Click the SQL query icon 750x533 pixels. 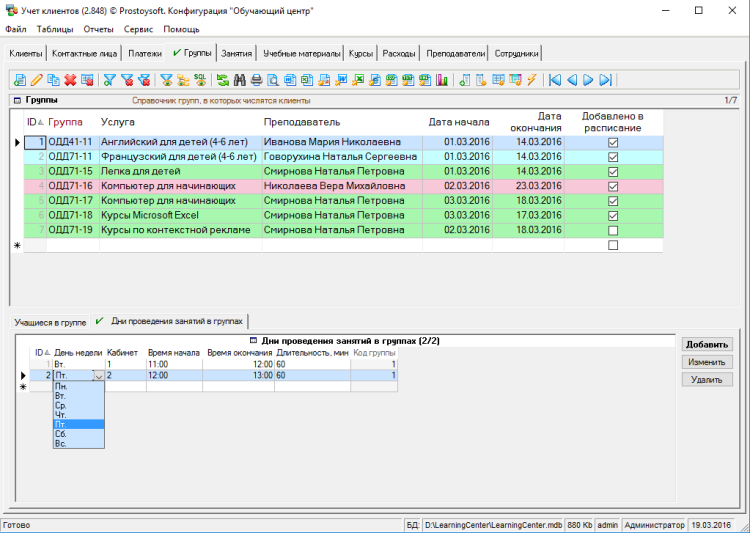[200, 80]
